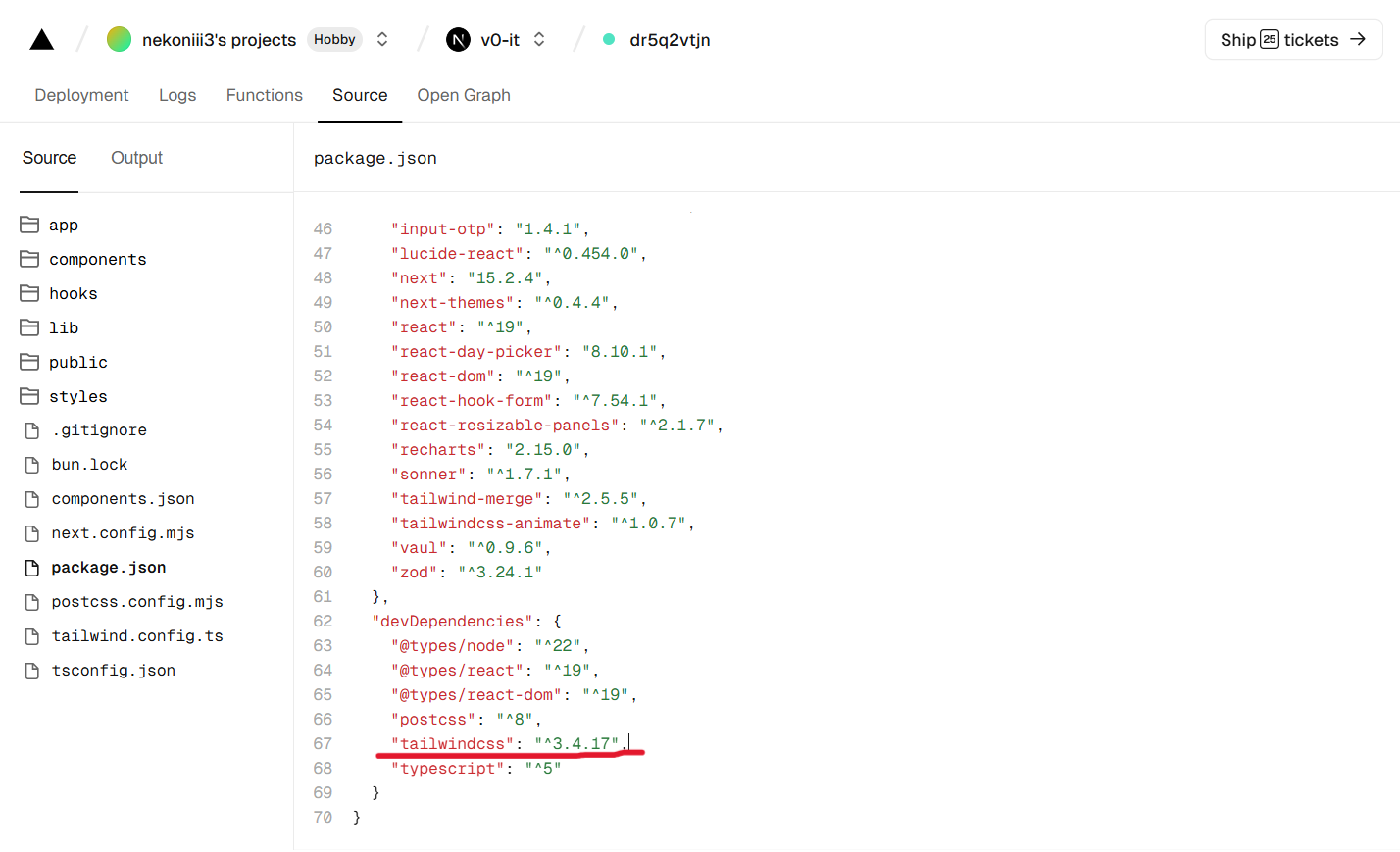This screenshot has height=852, width=1400.
Task: Click the "typescript" devDependency key
Action: [447, 769]
